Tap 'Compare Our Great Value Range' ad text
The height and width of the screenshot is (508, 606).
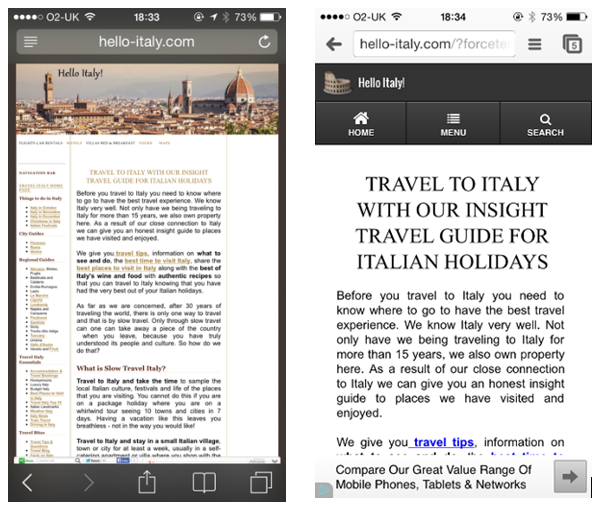pos(433,477)
